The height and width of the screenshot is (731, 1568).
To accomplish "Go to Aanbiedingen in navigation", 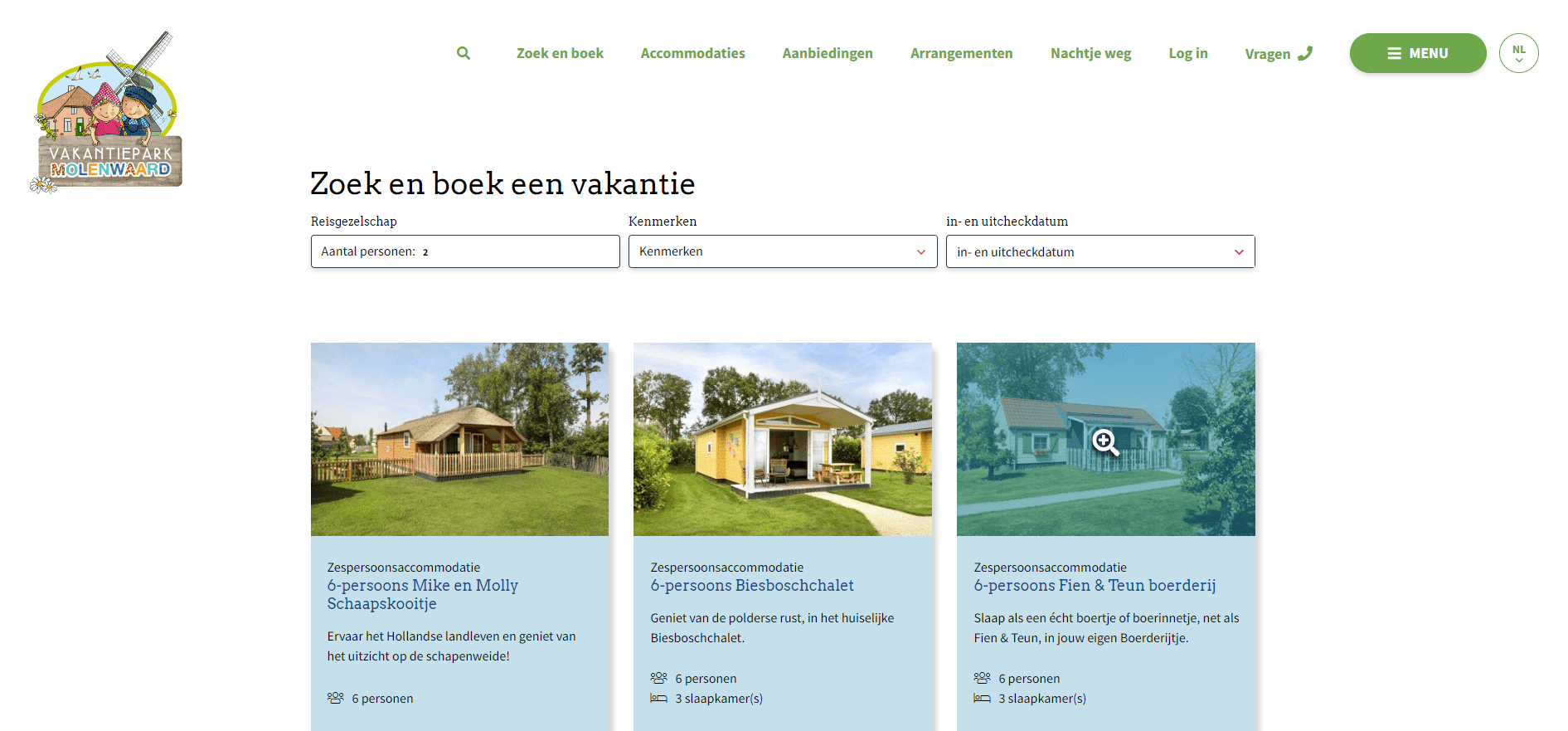I will pyautogui.click(x=827, y=53).
